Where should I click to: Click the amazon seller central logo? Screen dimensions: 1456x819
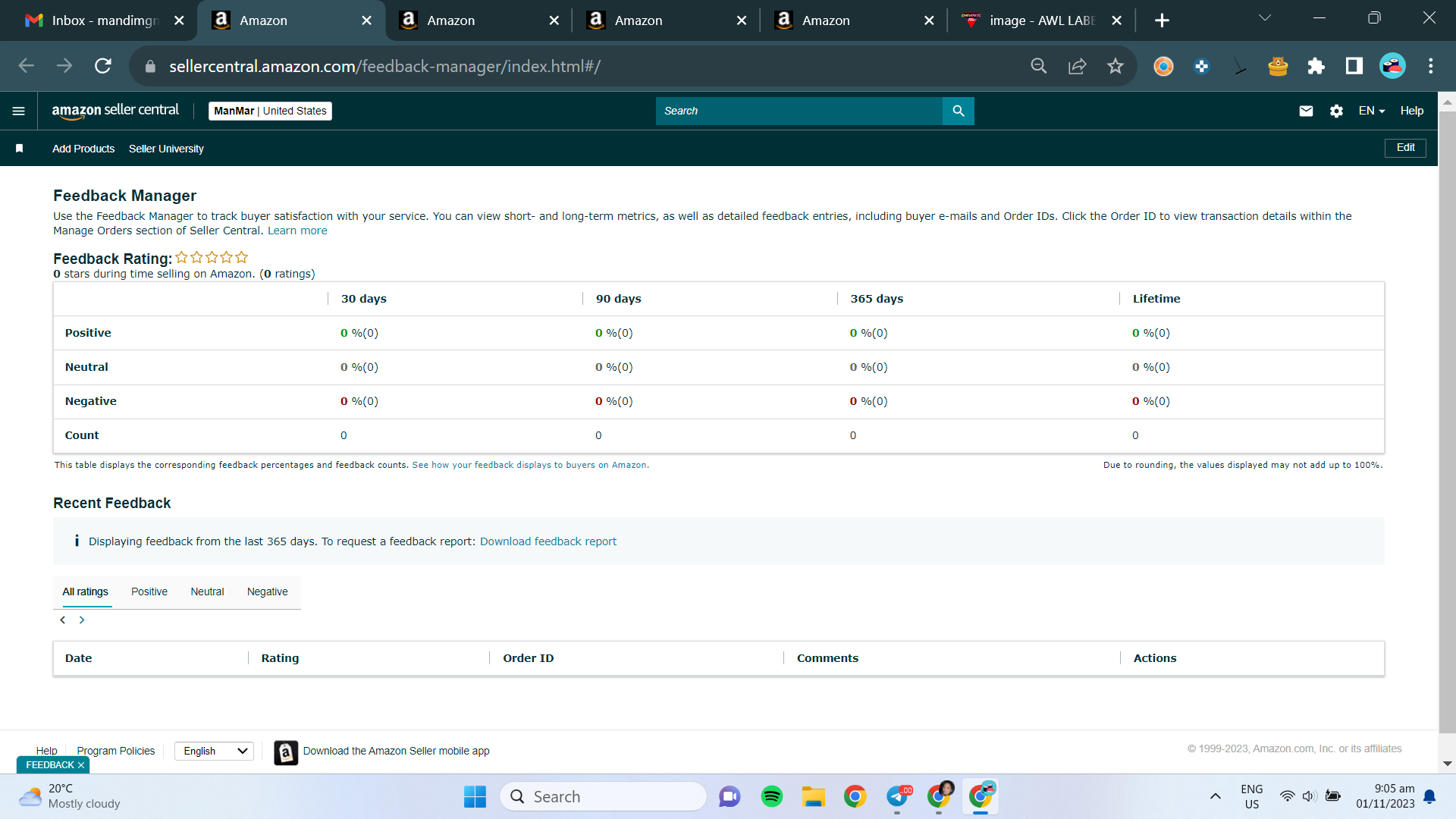[x=115, y=111]
